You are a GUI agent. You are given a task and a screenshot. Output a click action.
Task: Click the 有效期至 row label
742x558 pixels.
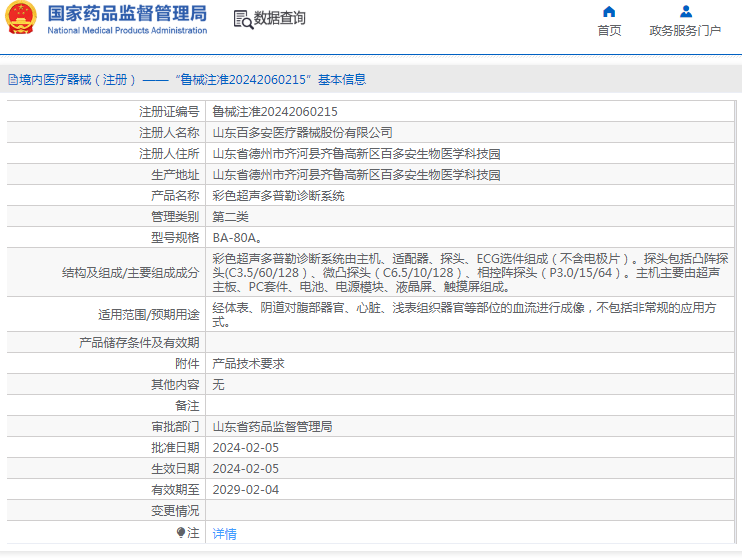point(175,489)
